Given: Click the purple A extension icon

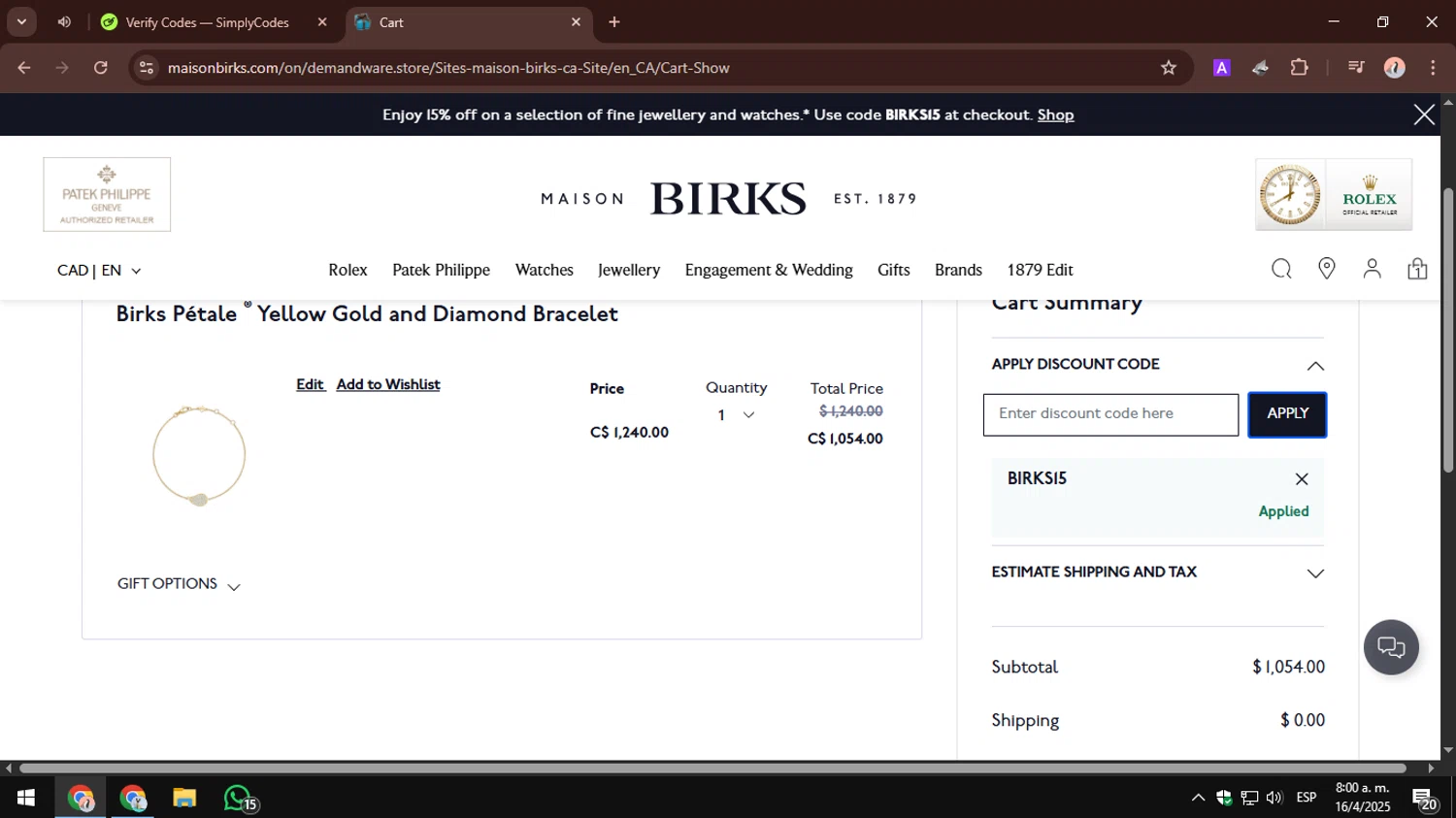Looking at the screenshot, I should tap(1222, 68).
